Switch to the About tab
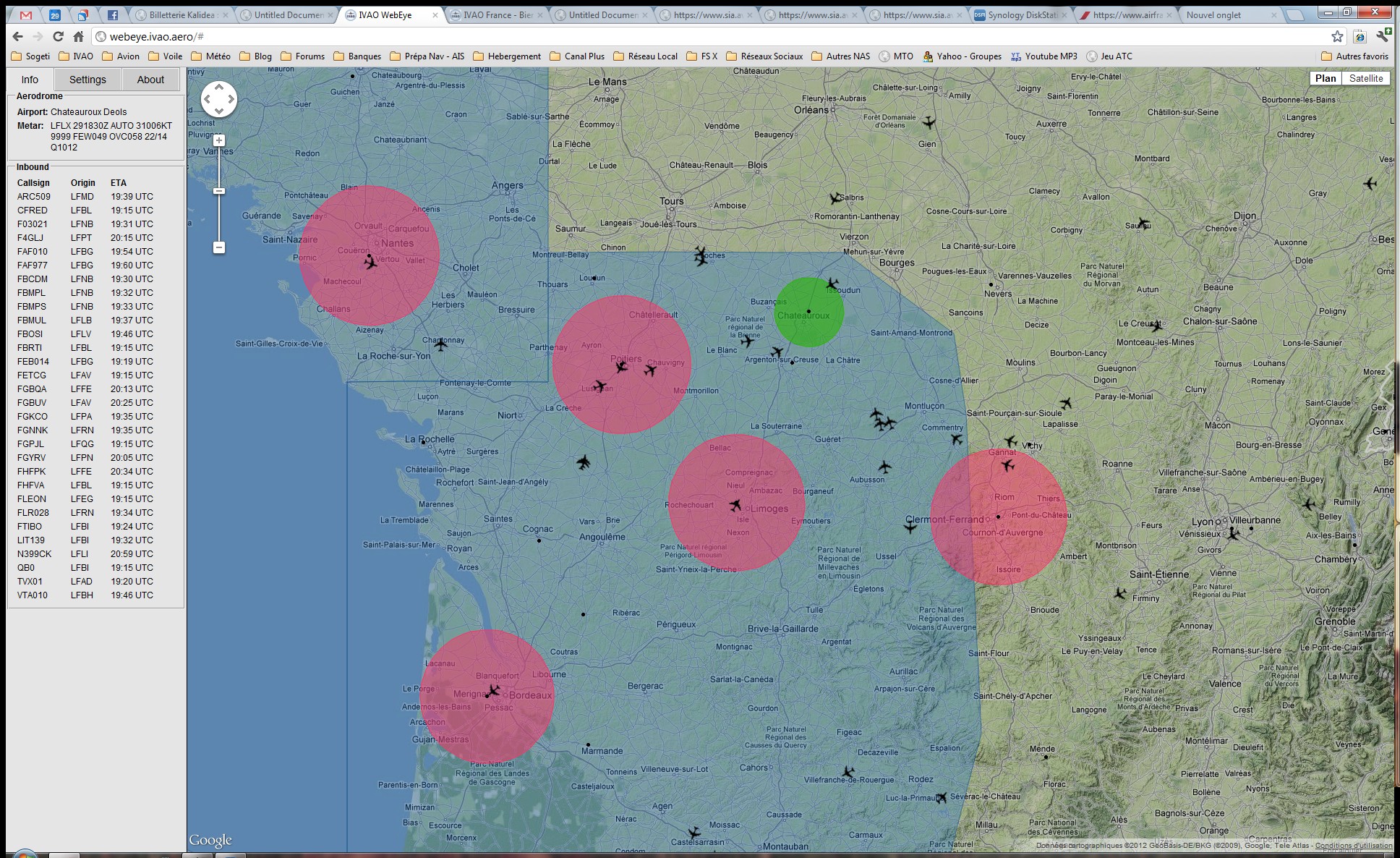1400x858 pixels. point(150,80)
